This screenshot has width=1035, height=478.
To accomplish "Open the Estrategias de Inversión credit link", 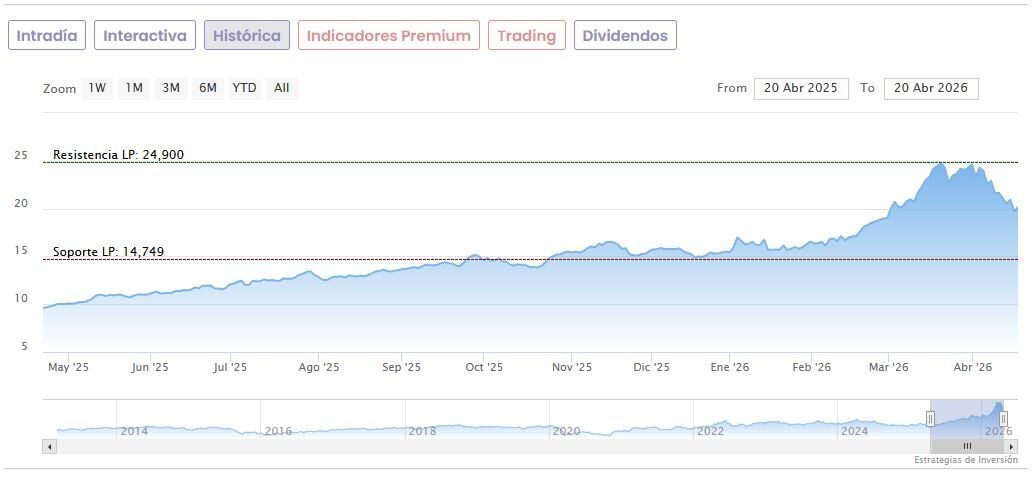I will coord(965,460).
